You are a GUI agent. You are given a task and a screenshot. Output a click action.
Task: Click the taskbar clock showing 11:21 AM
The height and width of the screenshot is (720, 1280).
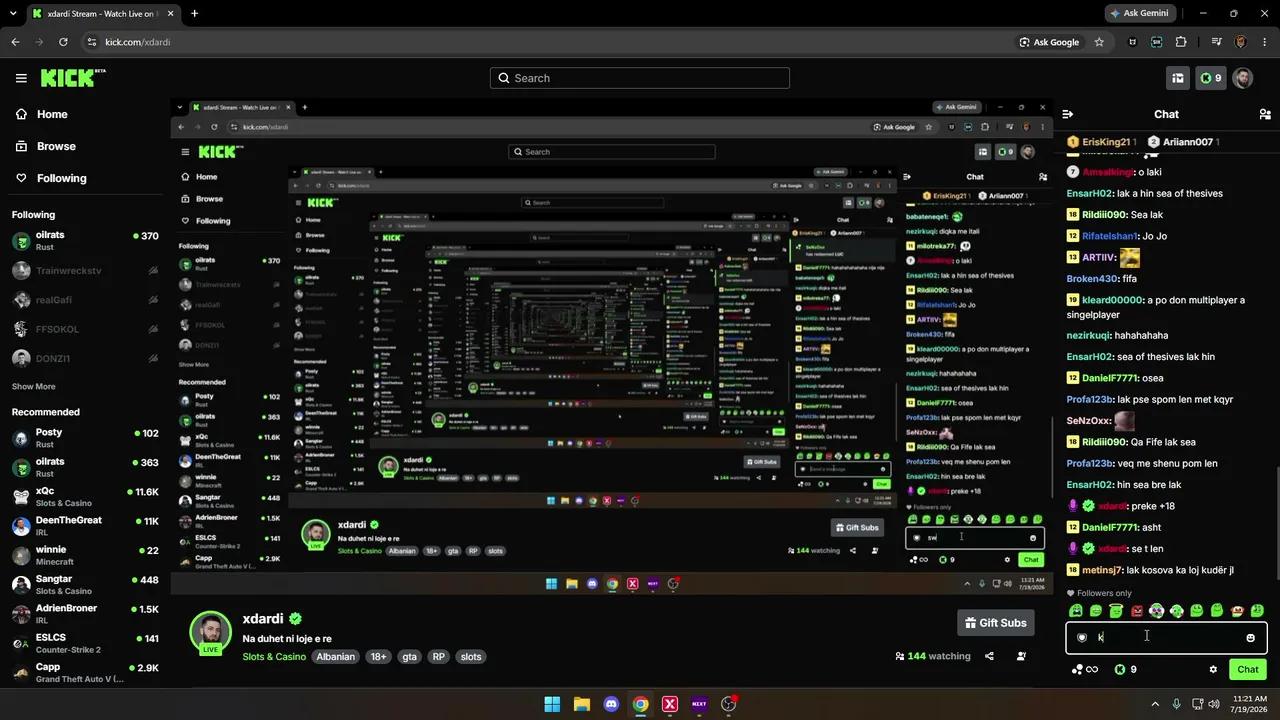click(x=1249, y=704)
